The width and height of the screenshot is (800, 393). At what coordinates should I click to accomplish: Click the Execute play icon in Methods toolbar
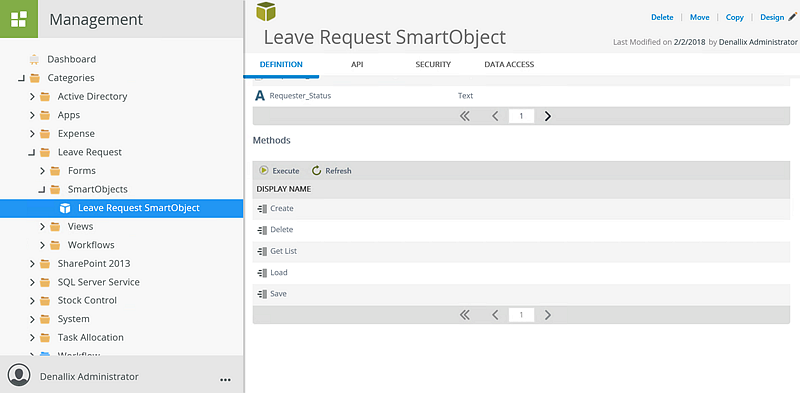263,170
